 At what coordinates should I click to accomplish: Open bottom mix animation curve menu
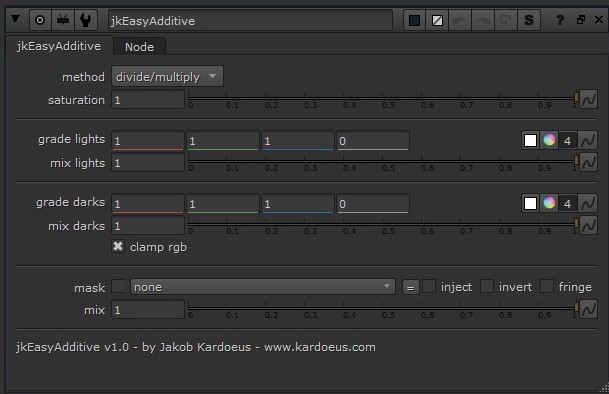pos(588,309)
